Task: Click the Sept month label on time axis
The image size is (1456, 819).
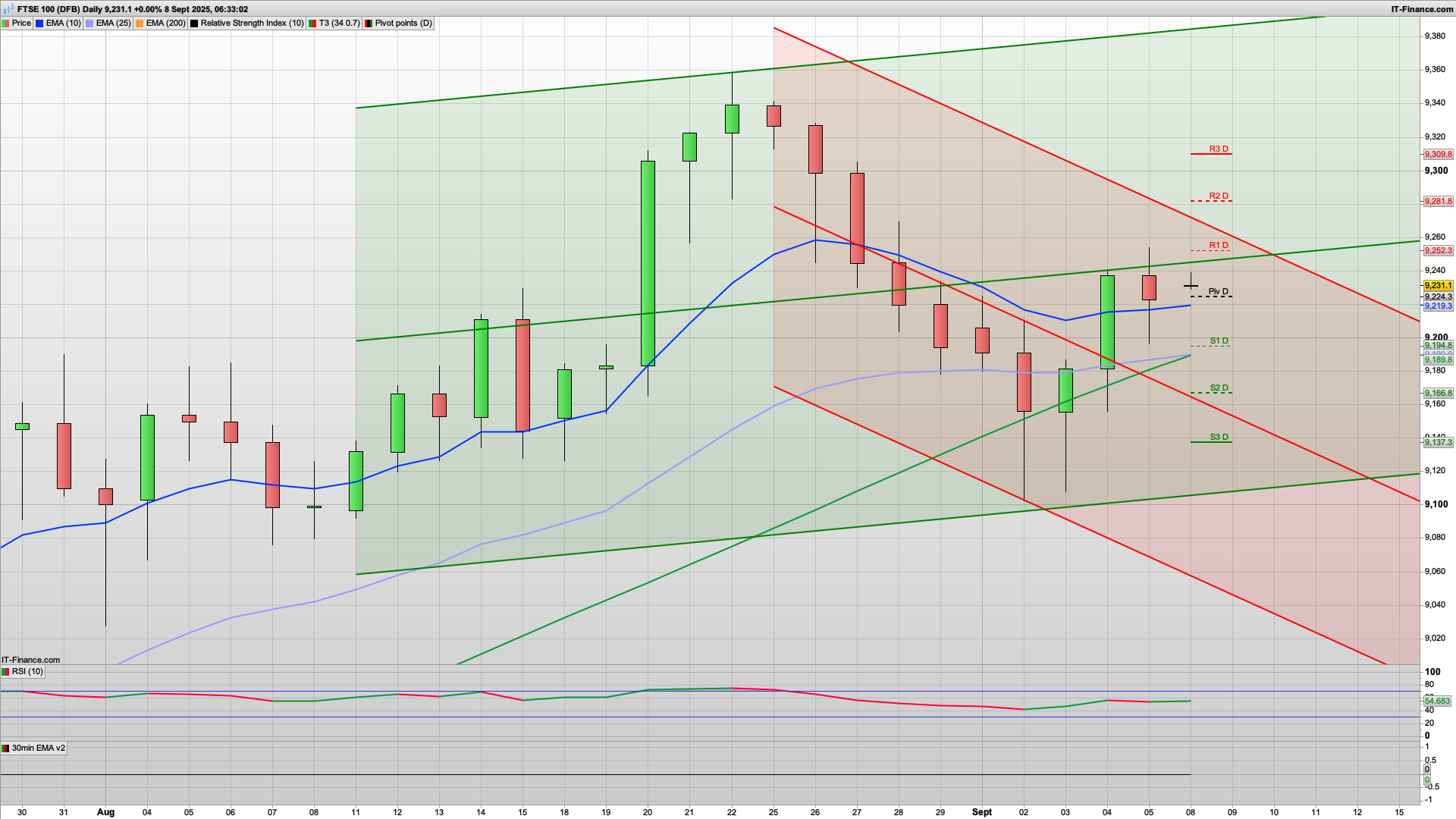Action: pos(982,812)
